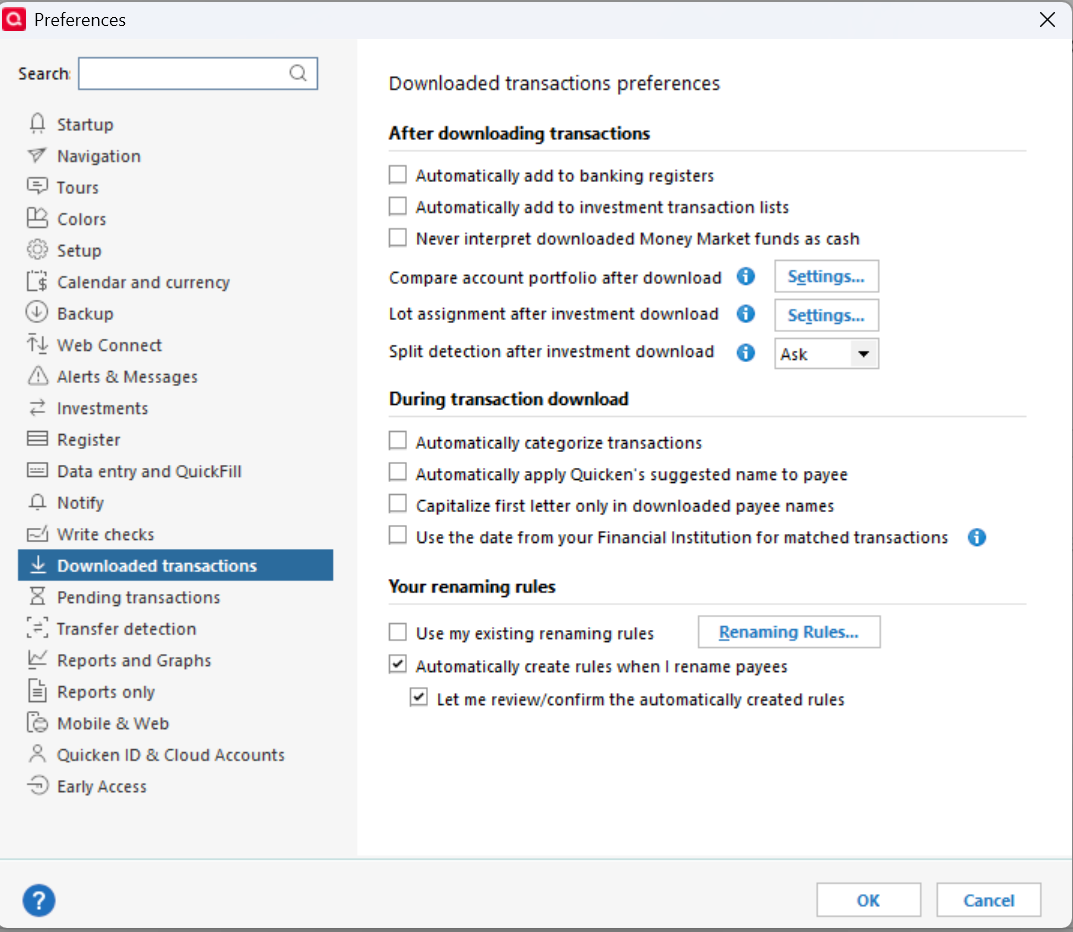The image size is (1073, 932).
Task: Click the Backup circled-arrow icon
Action: [38, 313]
